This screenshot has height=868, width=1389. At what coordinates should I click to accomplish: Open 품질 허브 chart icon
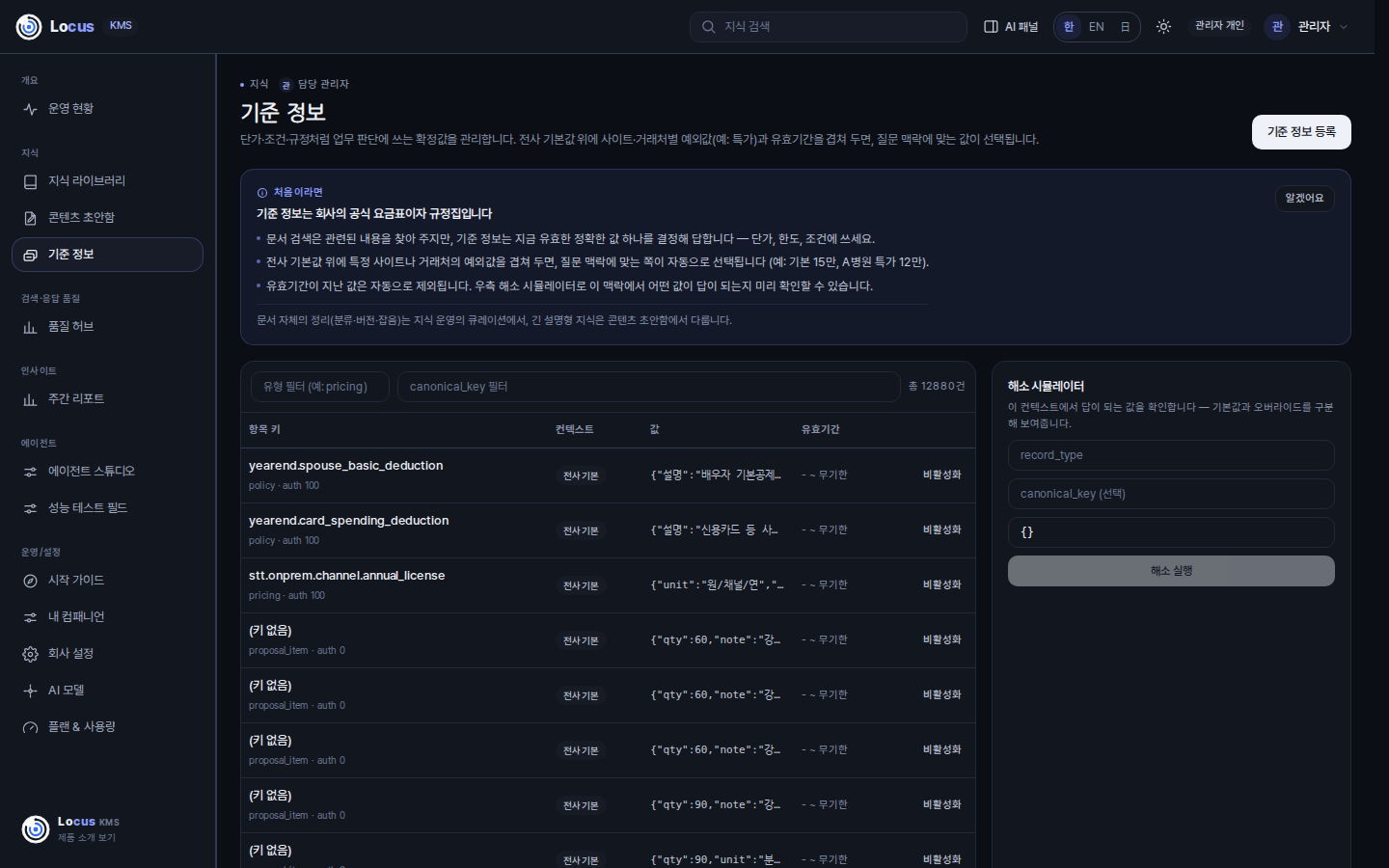[30, 327]
